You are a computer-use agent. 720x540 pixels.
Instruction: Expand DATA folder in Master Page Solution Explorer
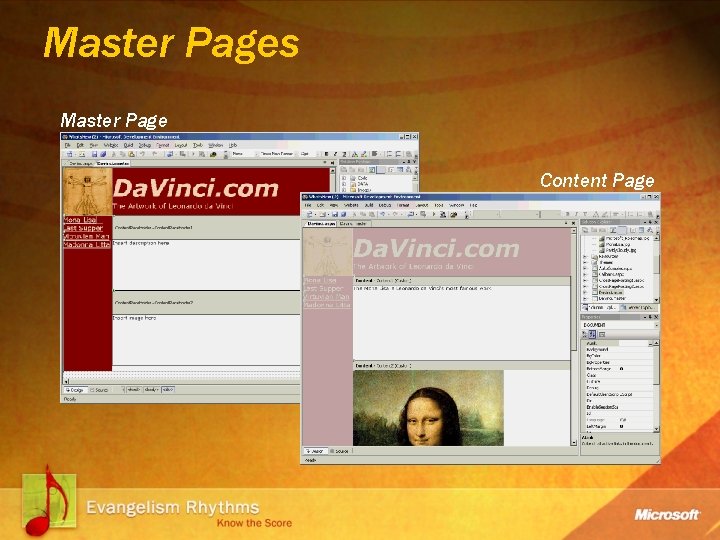[x=344, y=184]
